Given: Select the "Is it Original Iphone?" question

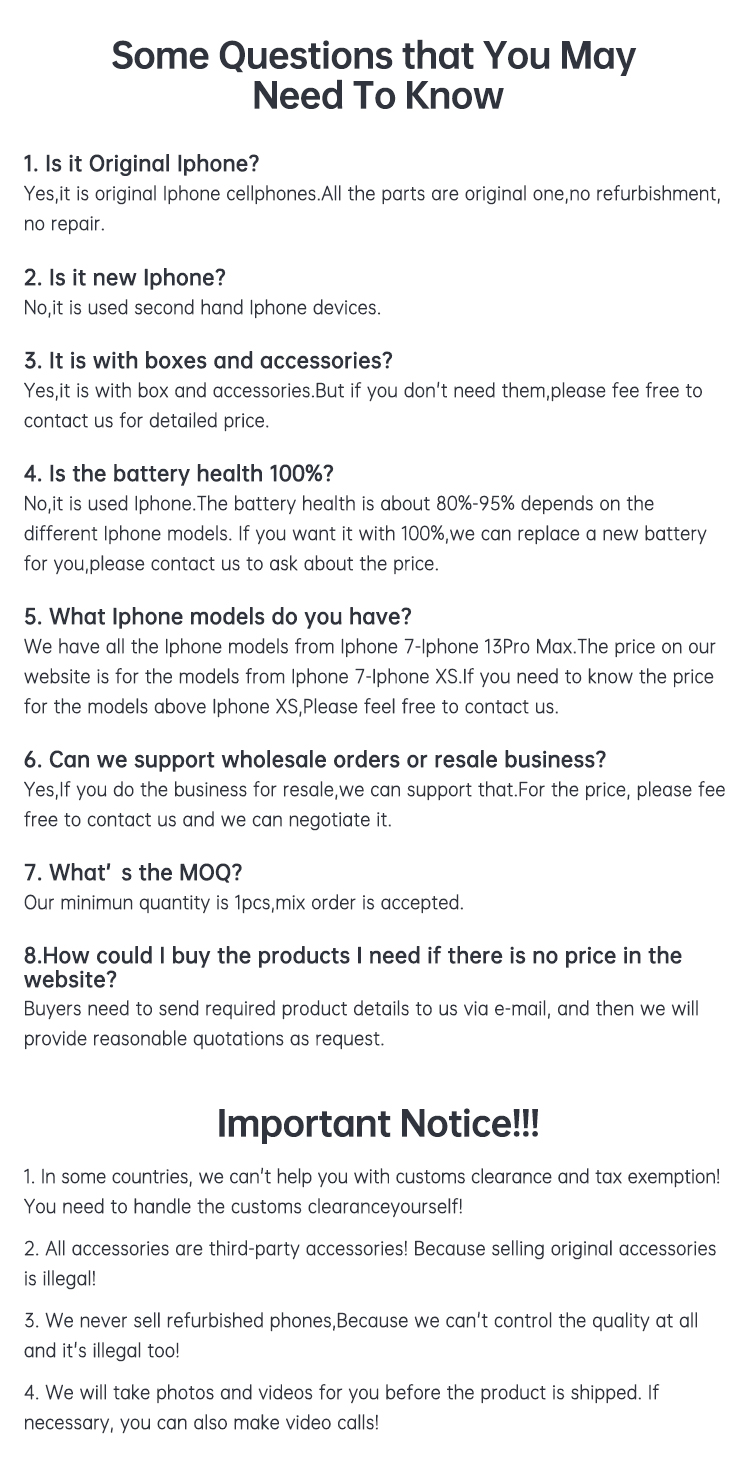Looking at the screenshot, I should pos(141,163).
